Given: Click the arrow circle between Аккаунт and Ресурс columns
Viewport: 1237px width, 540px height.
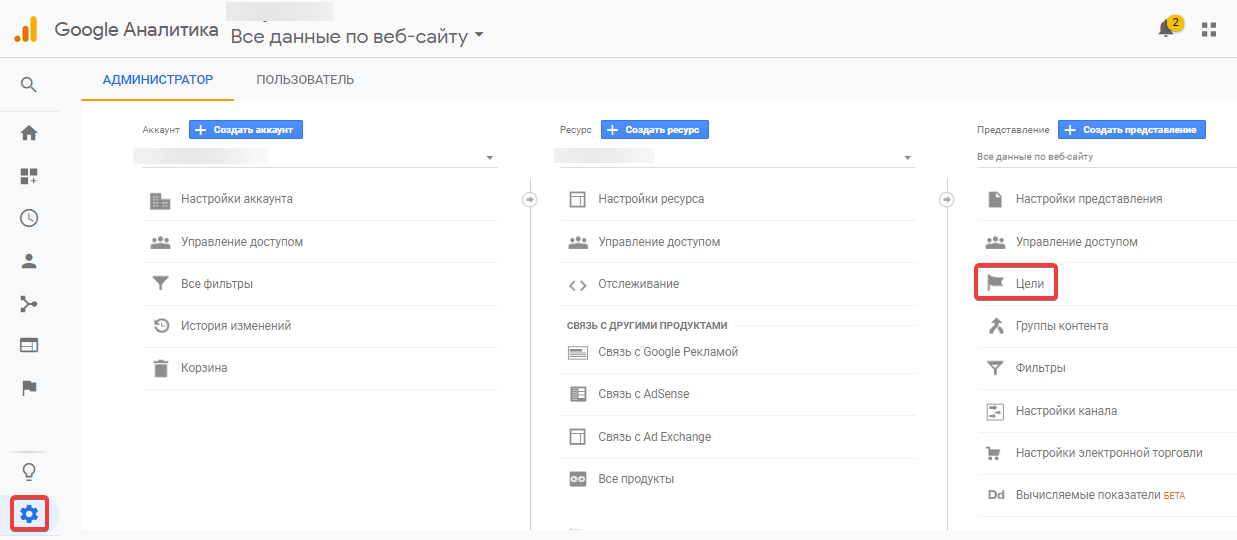Looking at the screenshot, I should 530,200.
